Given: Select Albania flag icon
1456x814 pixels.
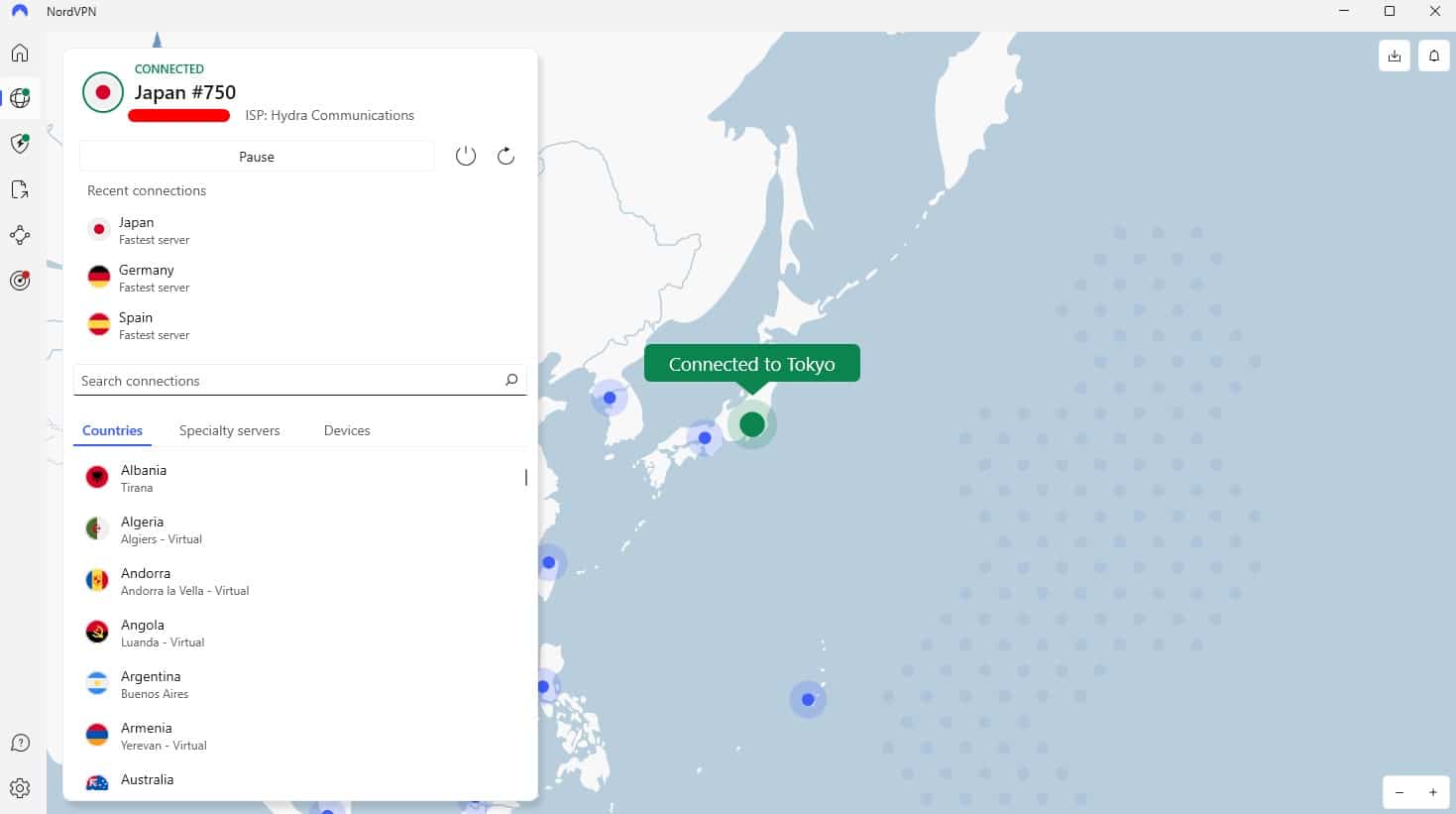Looking at the screenshot, I should click(97, 478).
